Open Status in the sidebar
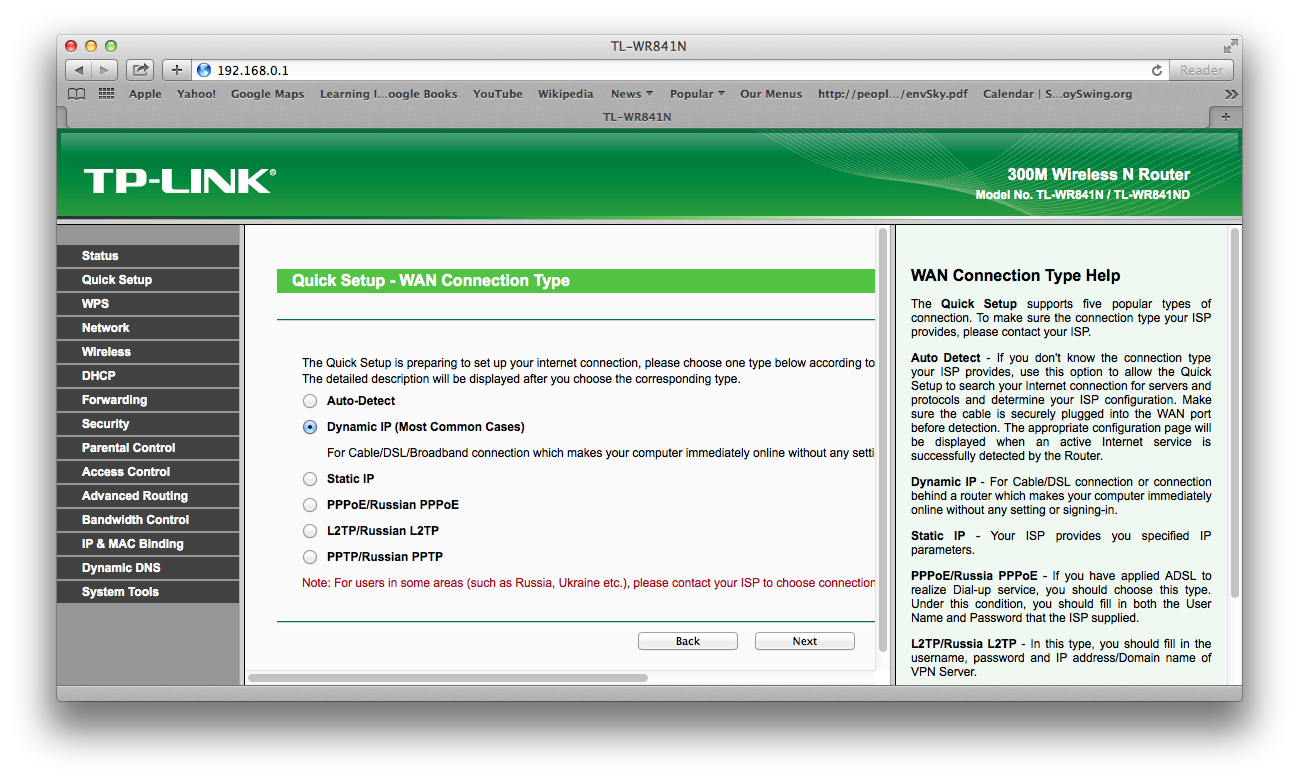Image resolution: width=1299 pixels, height=780 pixels. coord(148,256)
